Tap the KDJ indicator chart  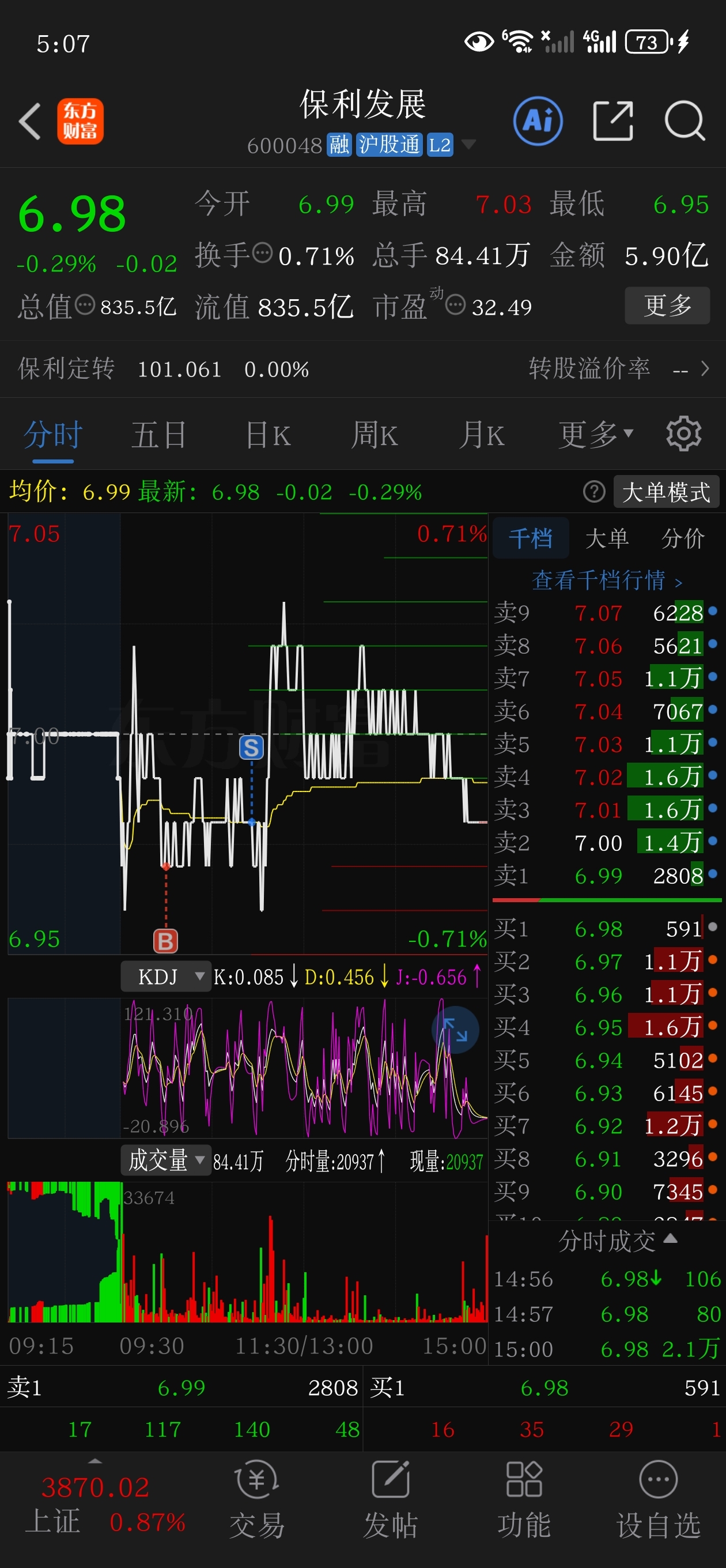pos(248,1067)
